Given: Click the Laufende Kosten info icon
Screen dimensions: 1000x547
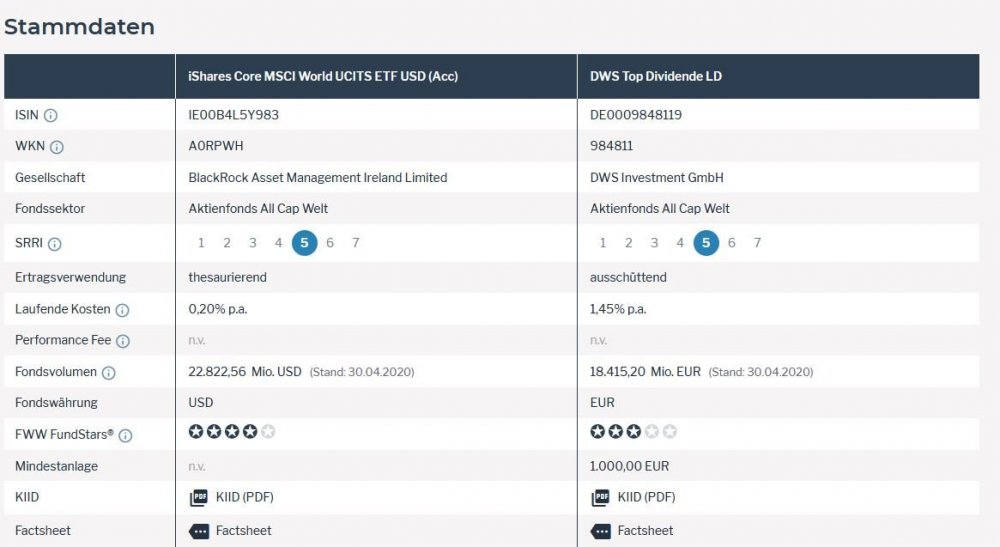Looking at the screenshot, I should [122, 310].
